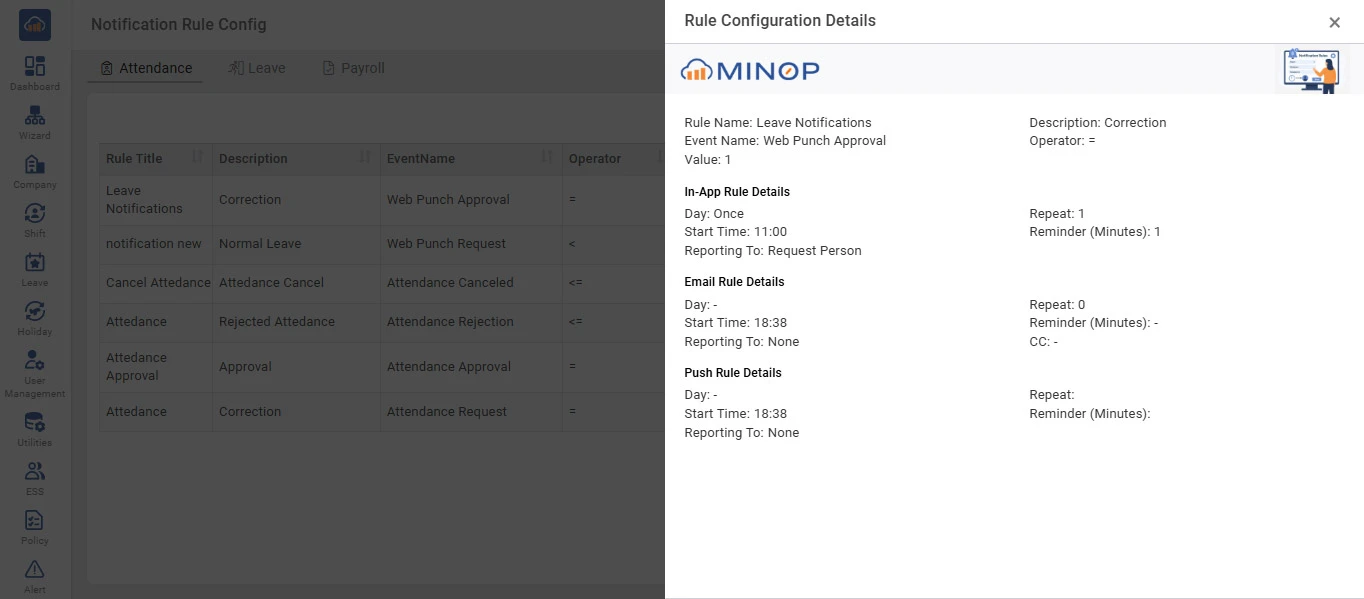This screenshot has height=599, width=1364.
Task: Switch to the Leave tab
Action: (257, 68)
